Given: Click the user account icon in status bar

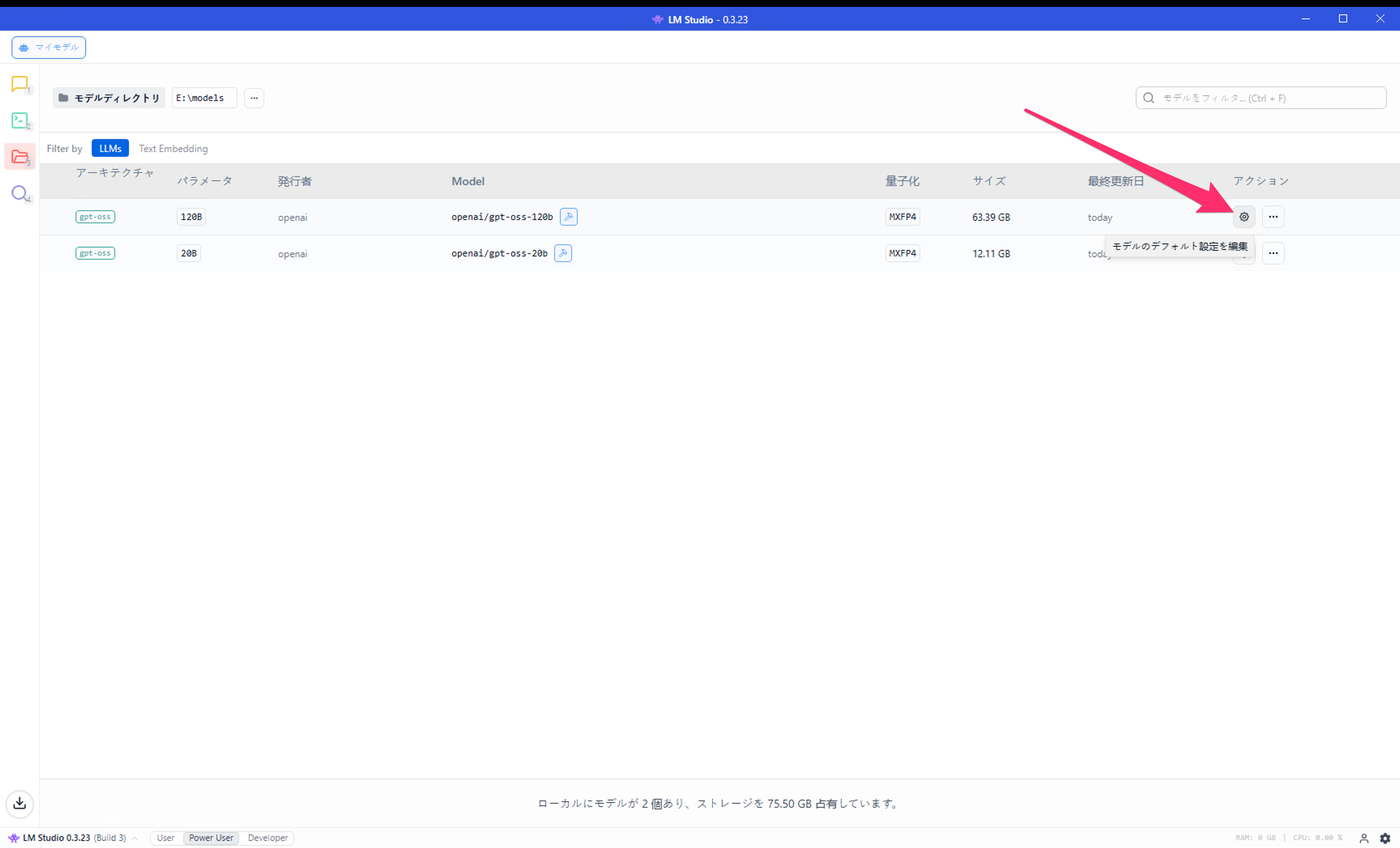Looking at the screenshot, I should (x=1364, y=838).
